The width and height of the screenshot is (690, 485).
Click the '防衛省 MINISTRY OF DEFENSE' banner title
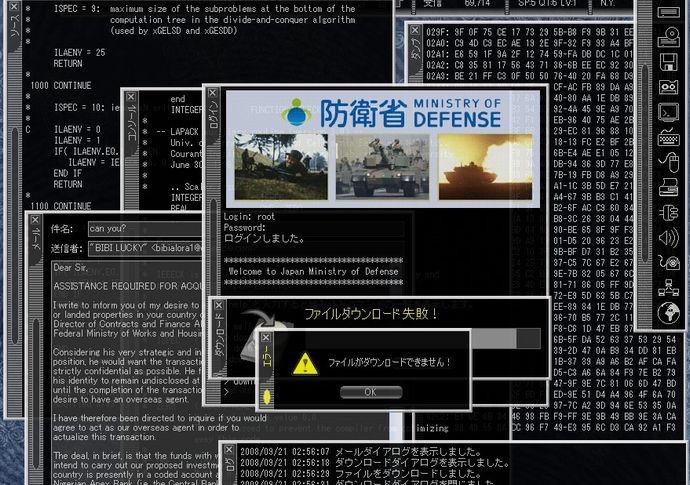(410, 113)
